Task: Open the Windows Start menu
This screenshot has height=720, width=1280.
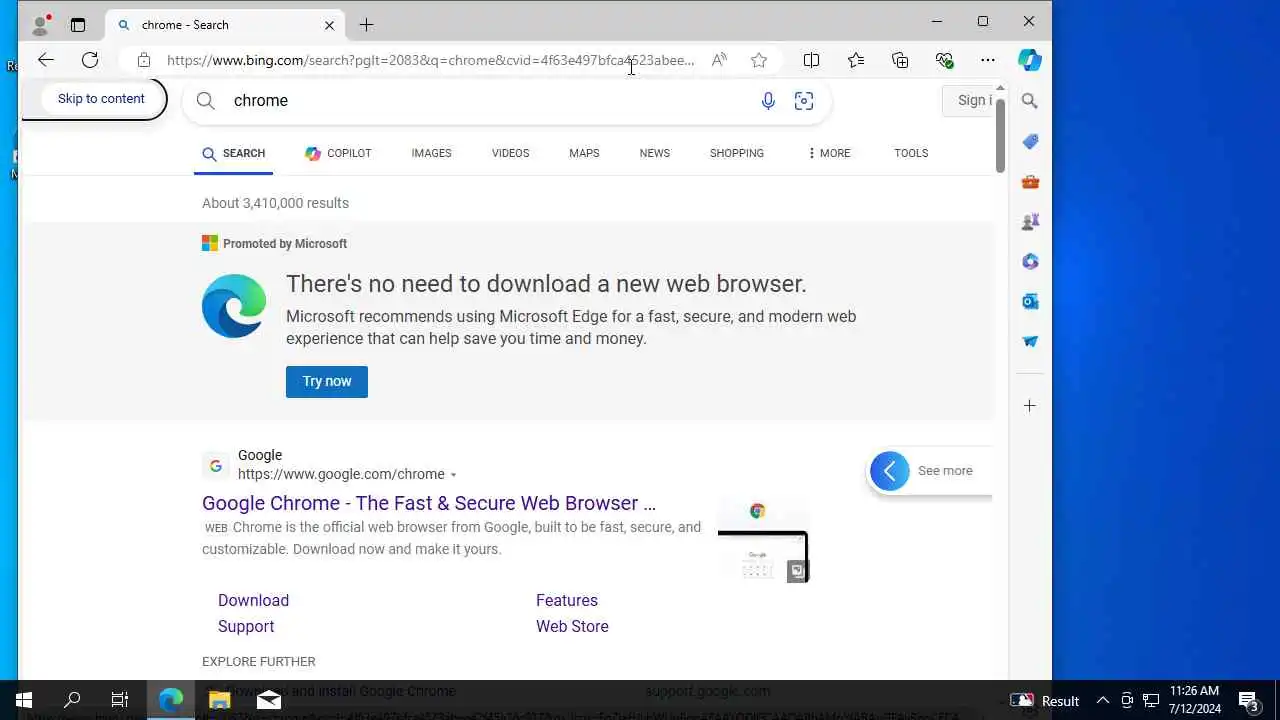Action: pyautogui.click(x=24, y=700)
